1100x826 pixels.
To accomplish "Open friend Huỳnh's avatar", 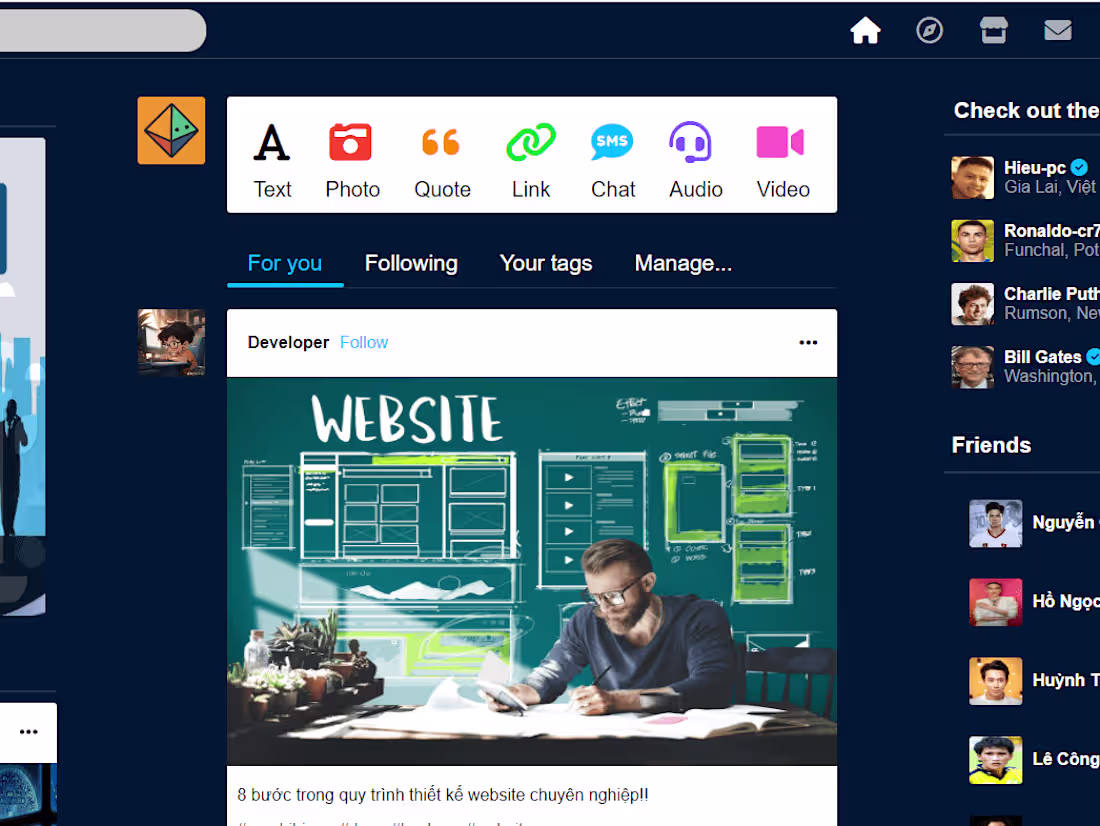I will 995,681.
